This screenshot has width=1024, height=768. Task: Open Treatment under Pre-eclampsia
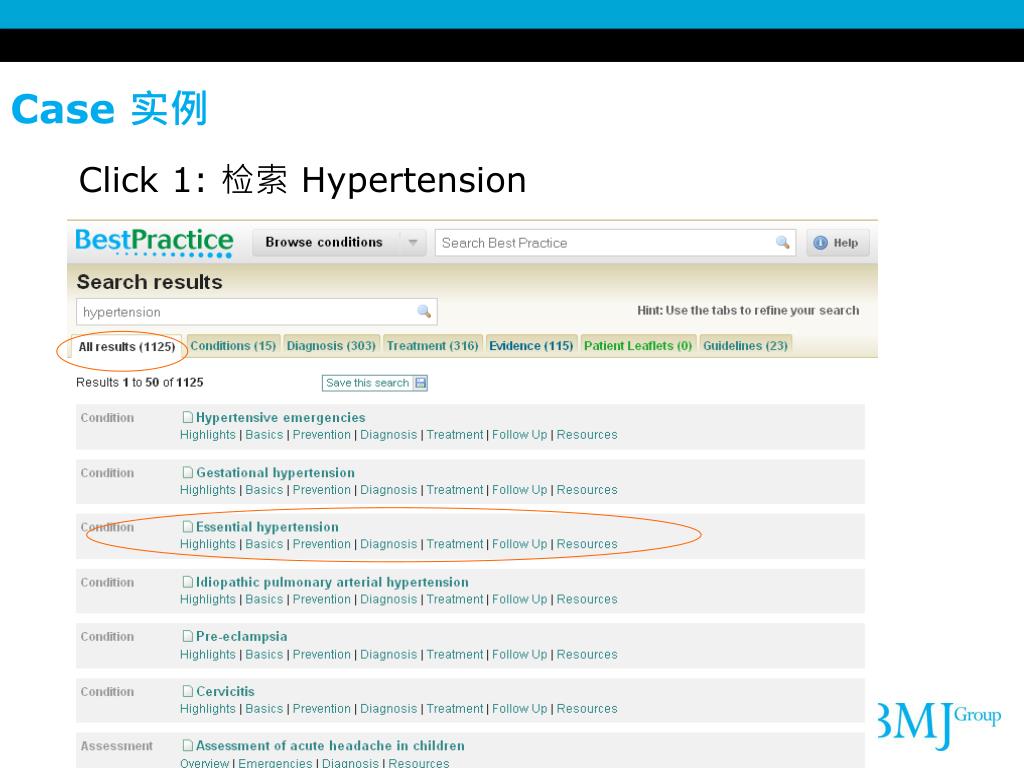pos(455,654)
